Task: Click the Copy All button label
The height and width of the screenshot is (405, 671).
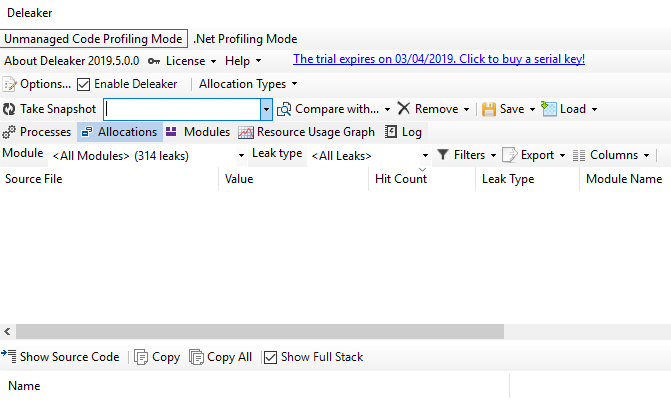Action: [x=229, y=357]
